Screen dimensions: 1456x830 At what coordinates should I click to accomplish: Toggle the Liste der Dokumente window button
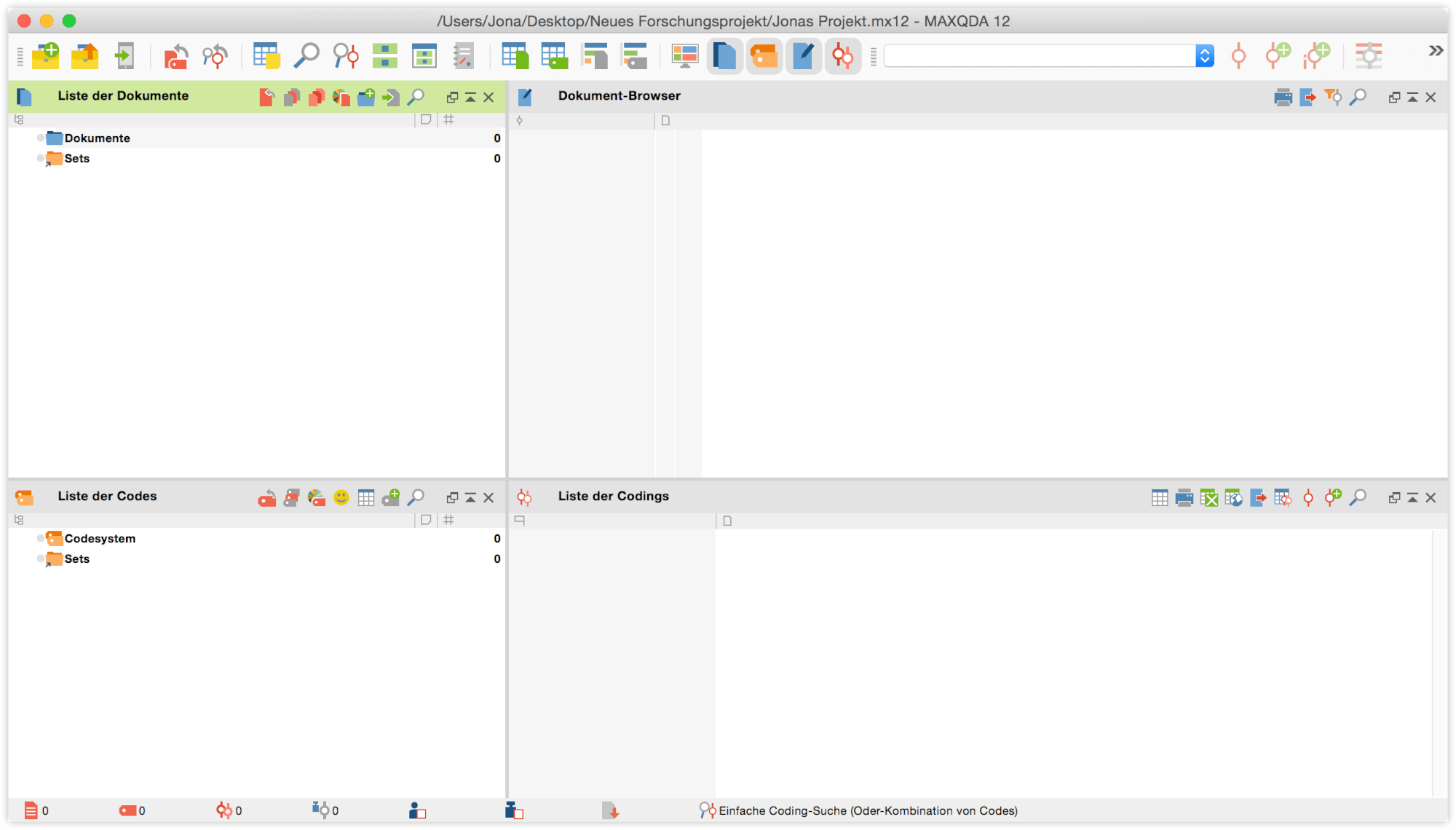(x=724, y=56)
